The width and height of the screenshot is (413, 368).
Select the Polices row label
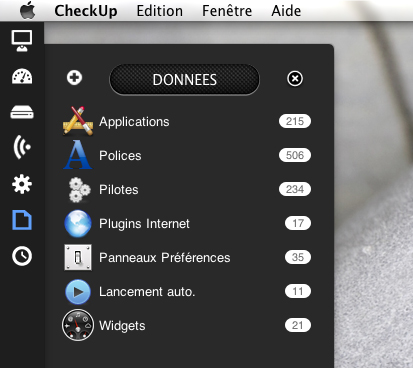coord(120,156)
